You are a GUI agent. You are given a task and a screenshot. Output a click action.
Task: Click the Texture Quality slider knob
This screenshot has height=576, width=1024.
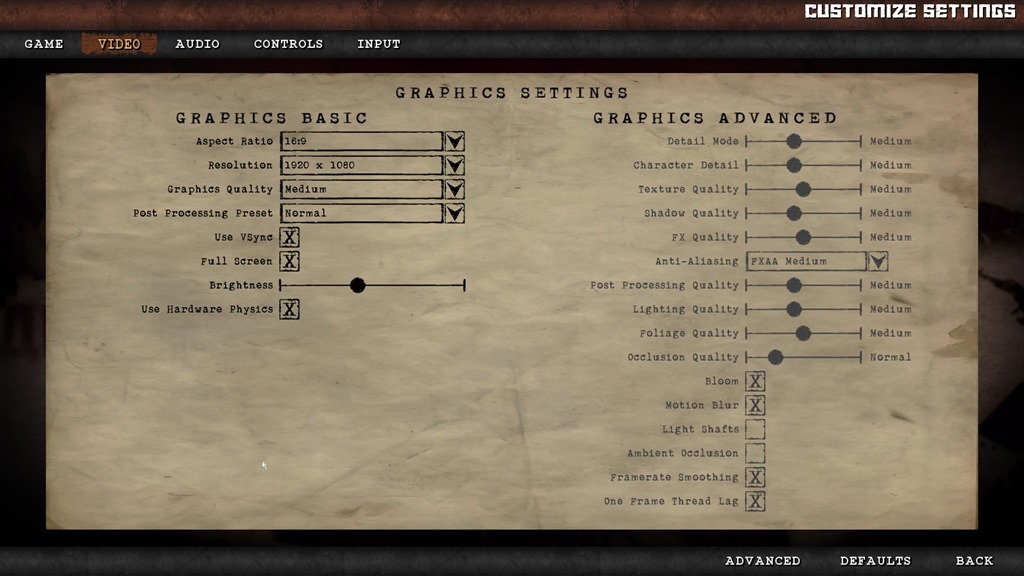pyautogui.click(x=803, y=190)
